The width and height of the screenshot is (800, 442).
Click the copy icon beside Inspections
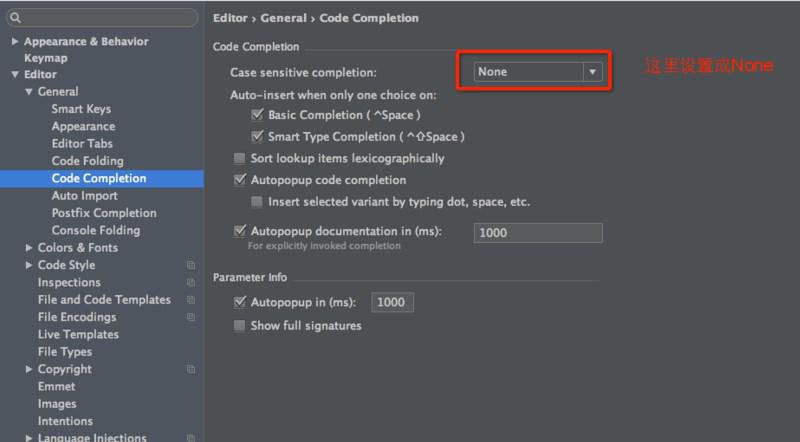coord(191,282)
